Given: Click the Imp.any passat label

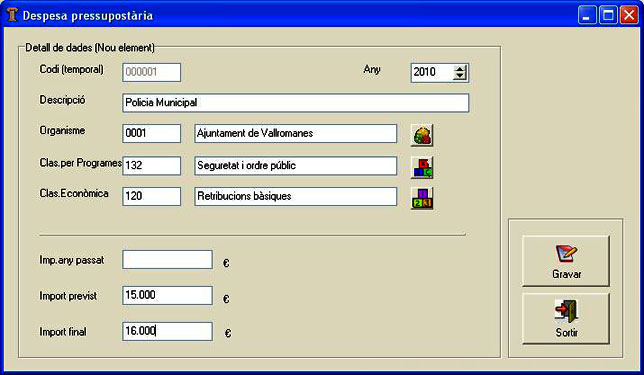Looking at the screenshot, I should tap(72, 260).
